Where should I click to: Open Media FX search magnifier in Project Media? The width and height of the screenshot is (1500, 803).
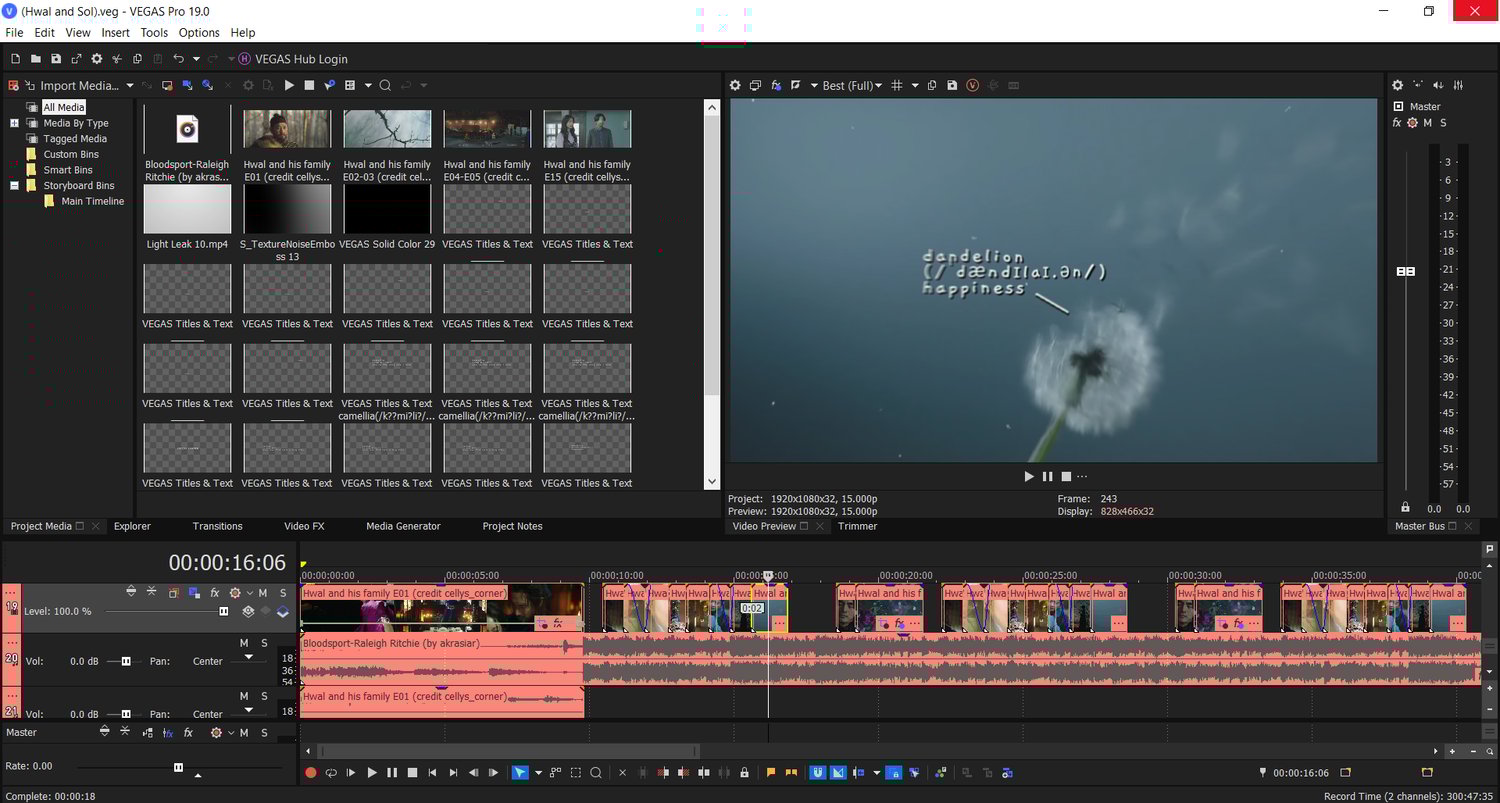coord(385,86)
